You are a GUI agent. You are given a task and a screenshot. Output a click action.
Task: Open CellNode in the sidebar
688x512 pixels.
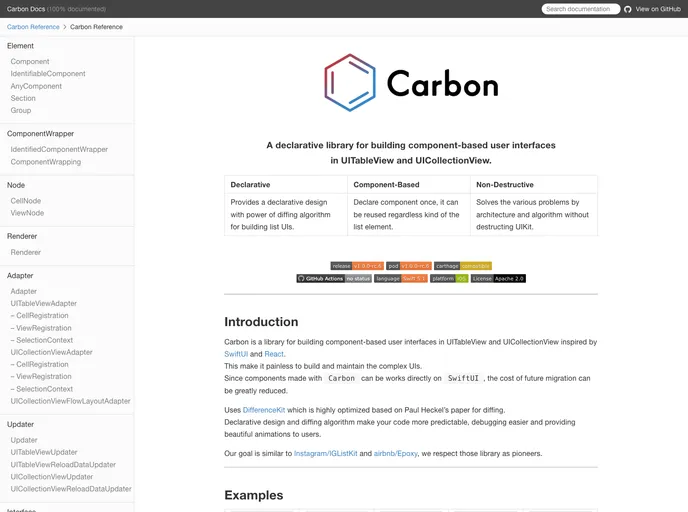click(25, 201)
